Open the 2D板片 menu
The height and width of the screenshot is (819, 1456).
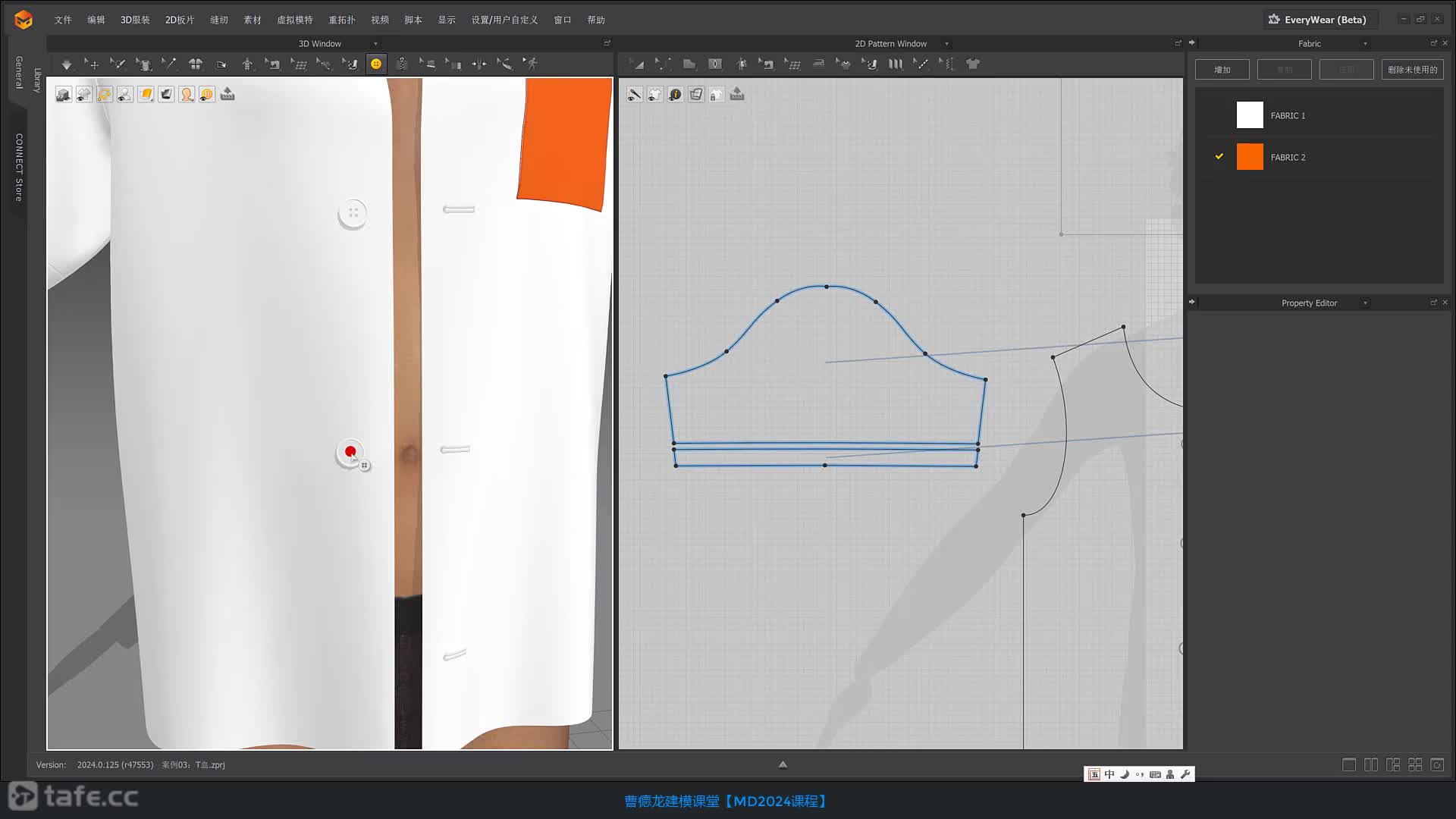click(x=180, y=20)
